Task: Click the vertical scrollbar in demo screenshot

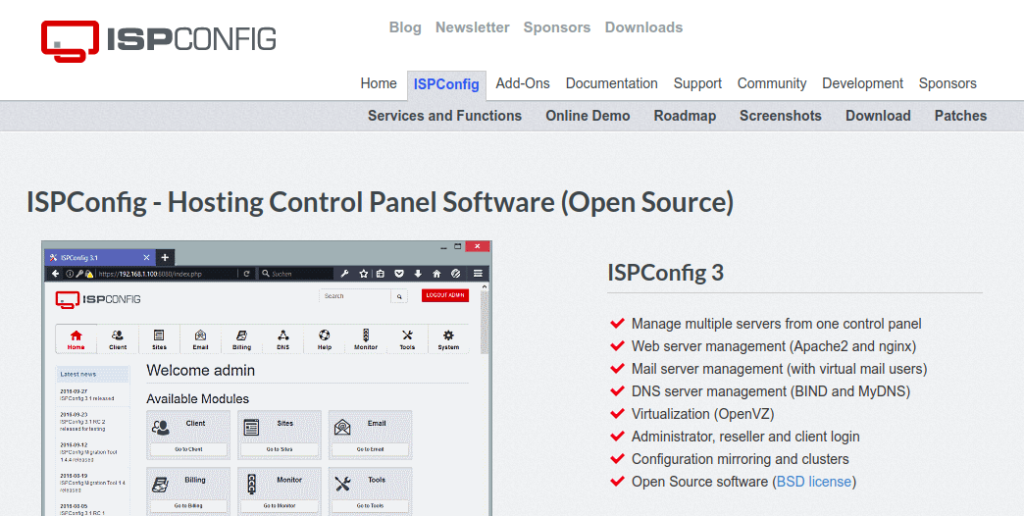Action: pyautogui.click(x=484, y=321)
